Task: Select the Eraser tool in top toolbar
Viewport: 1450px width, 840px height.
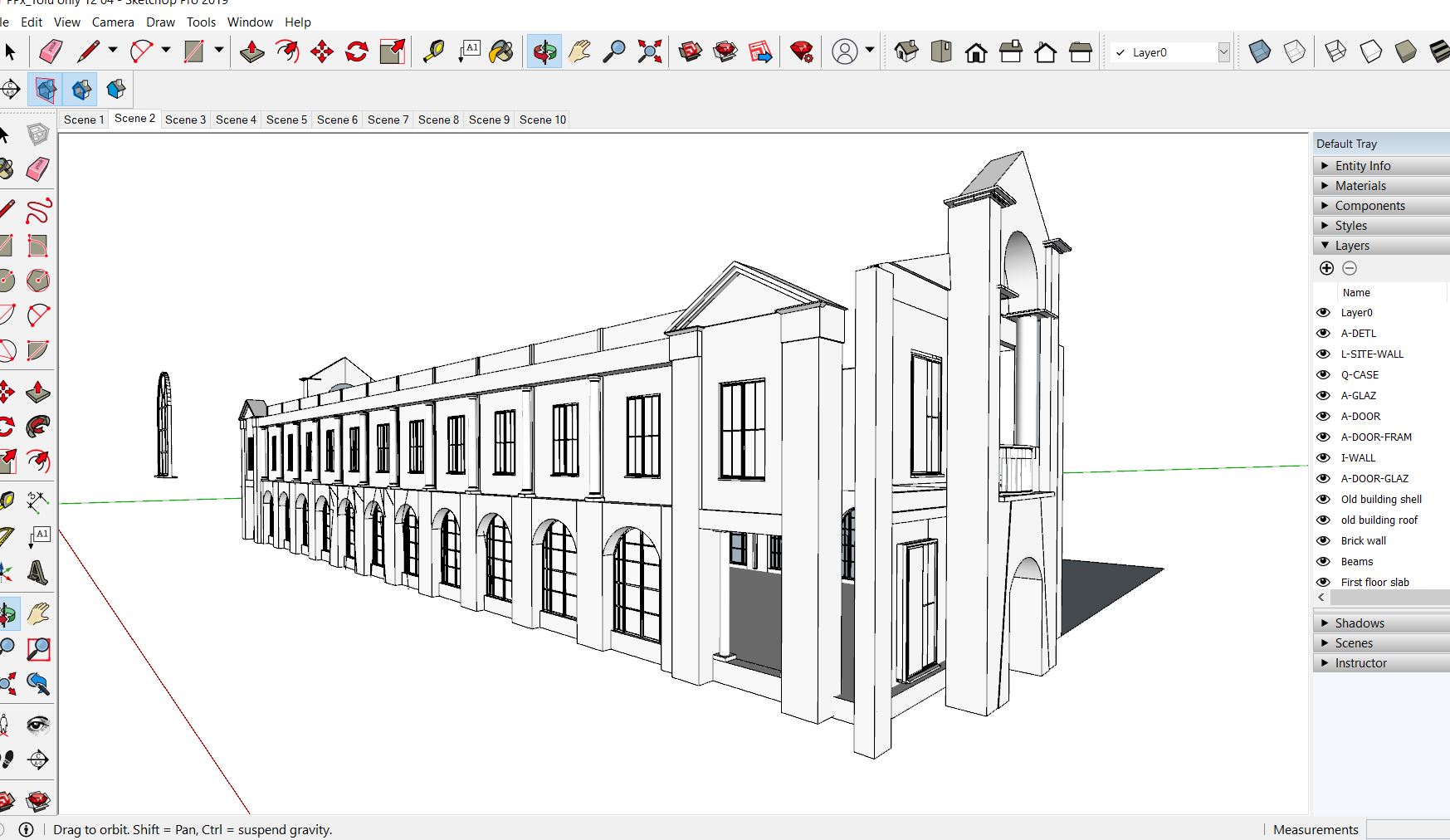Action: point(51,51)
